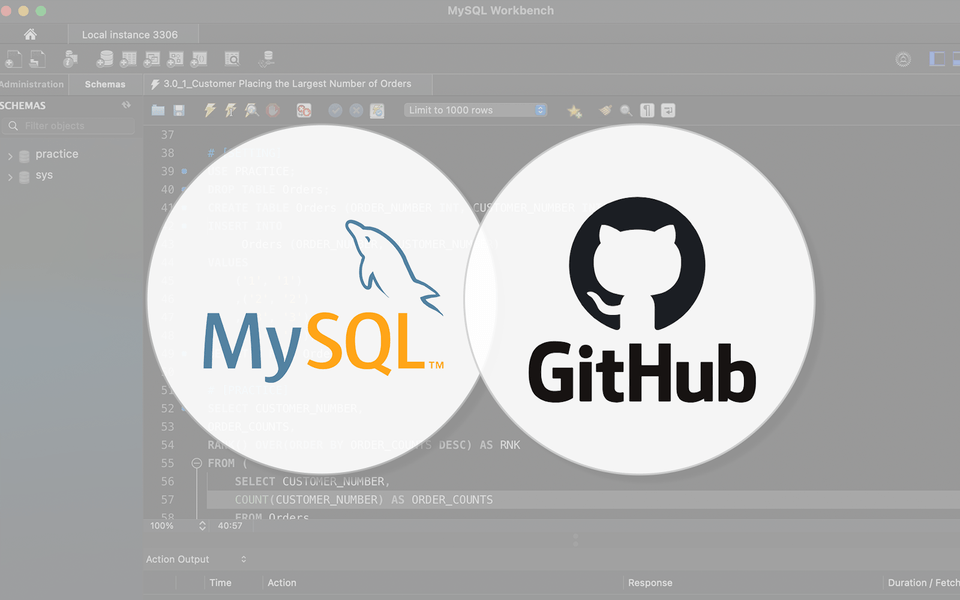Refresh the SCHEMAS list
The height and width of the screenshot is (600, 960).
tap(126, 105)
